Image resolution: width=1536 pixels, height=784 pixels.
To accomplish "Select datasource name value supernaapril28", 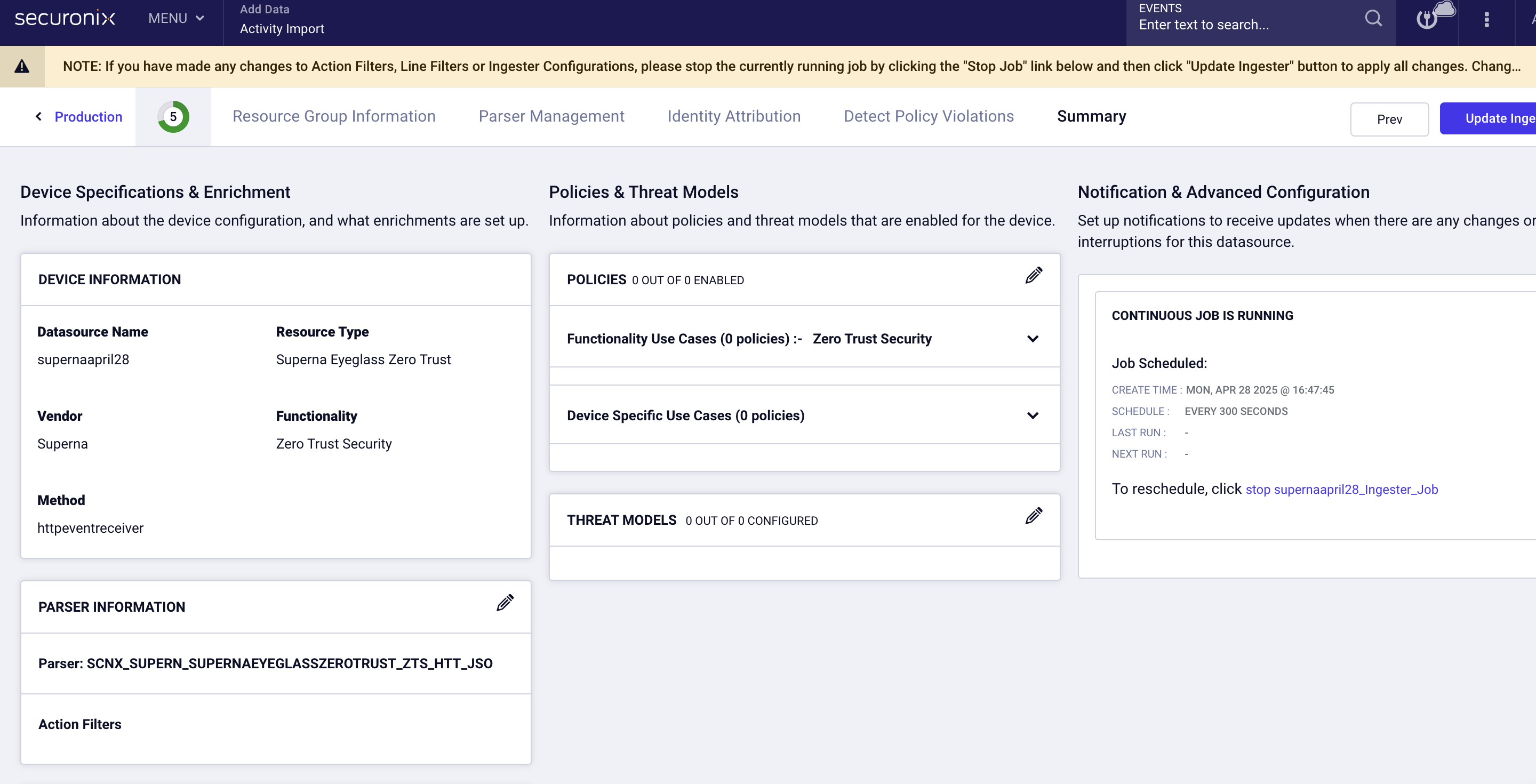I will [x=83, y=359].
